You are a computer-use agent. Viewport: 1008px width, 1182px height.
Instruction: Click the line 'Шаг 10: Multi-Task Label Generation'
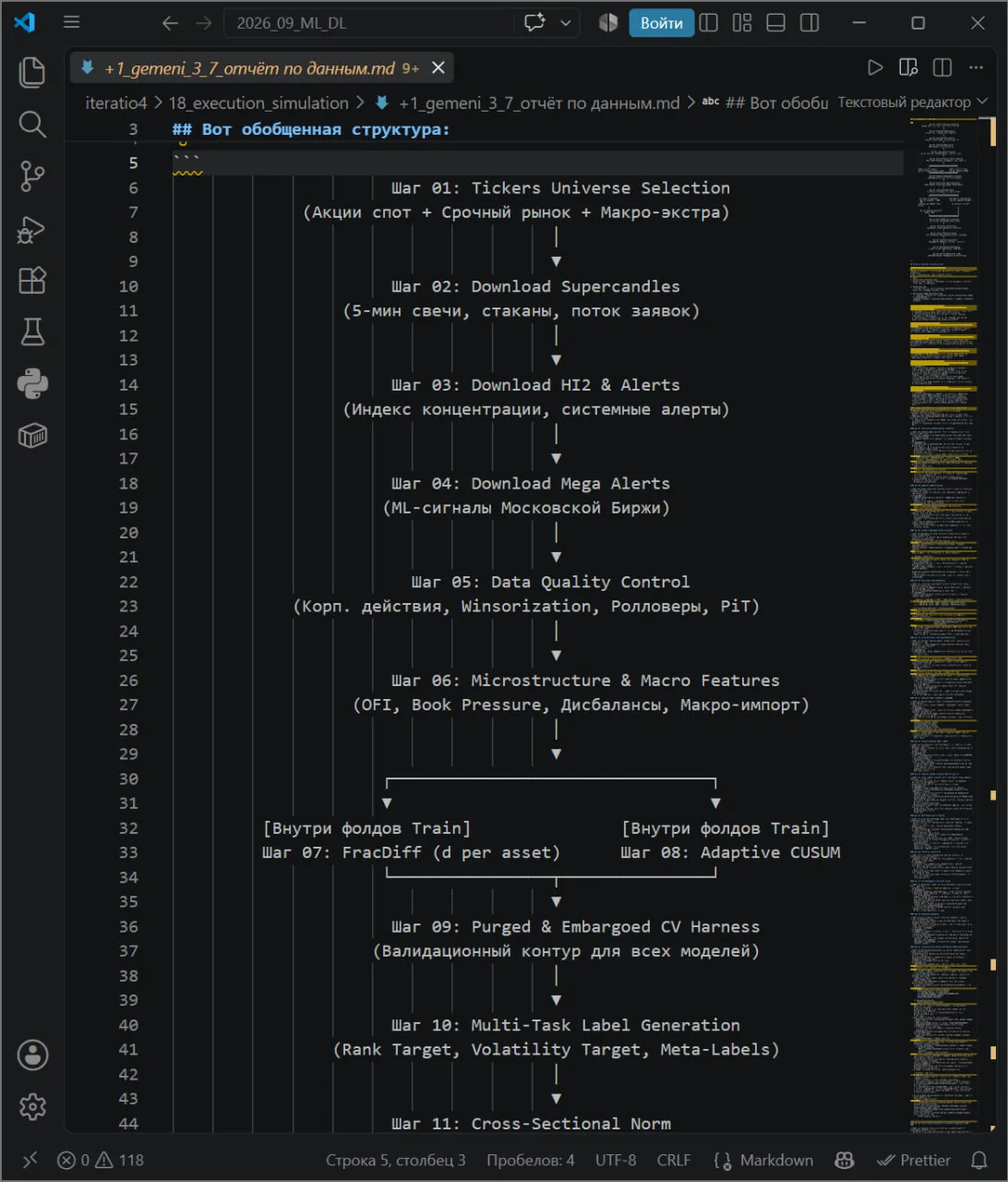565,1025
